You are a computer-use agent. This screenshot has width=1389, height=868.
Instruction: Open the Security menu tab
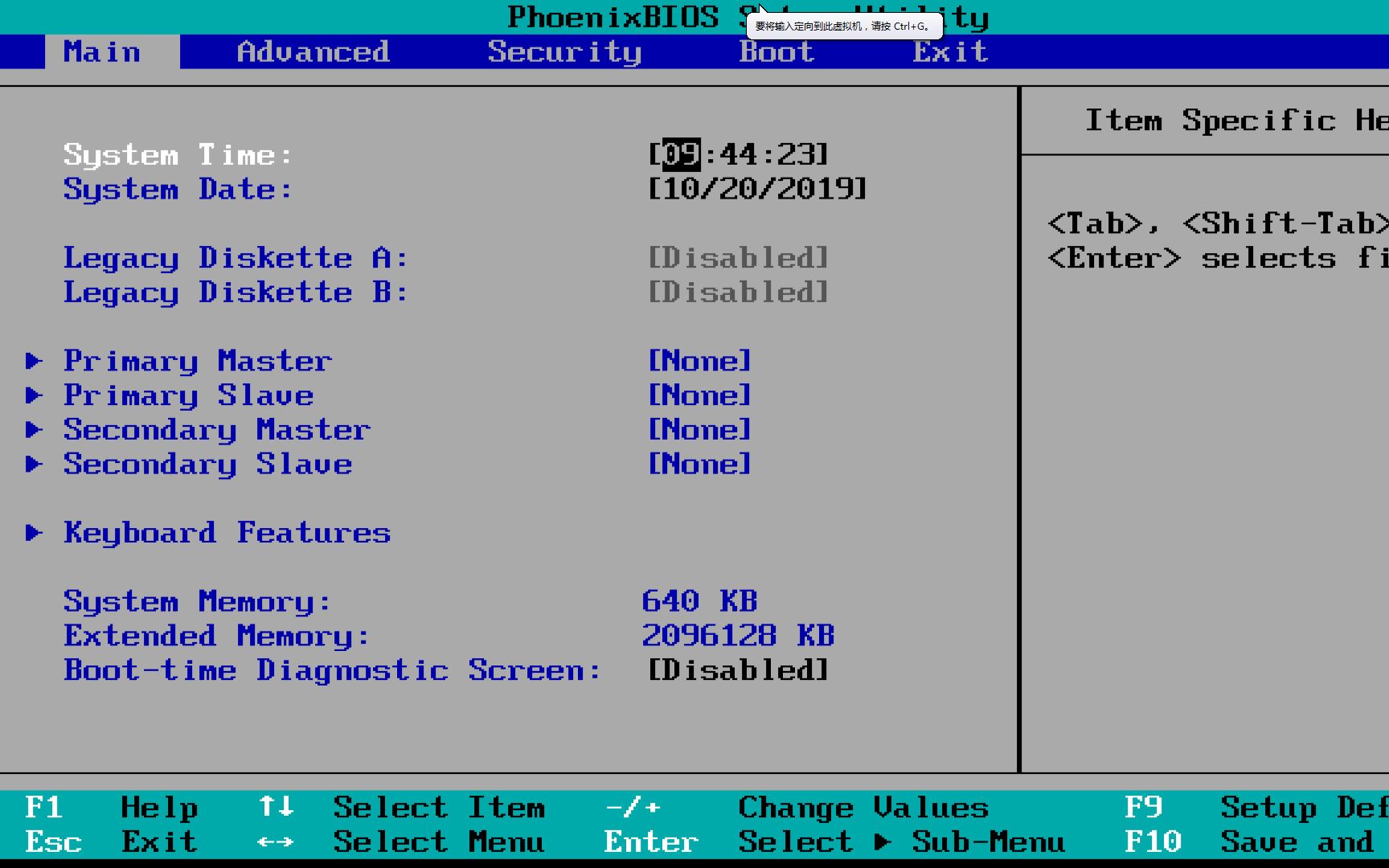coord(565,52)
